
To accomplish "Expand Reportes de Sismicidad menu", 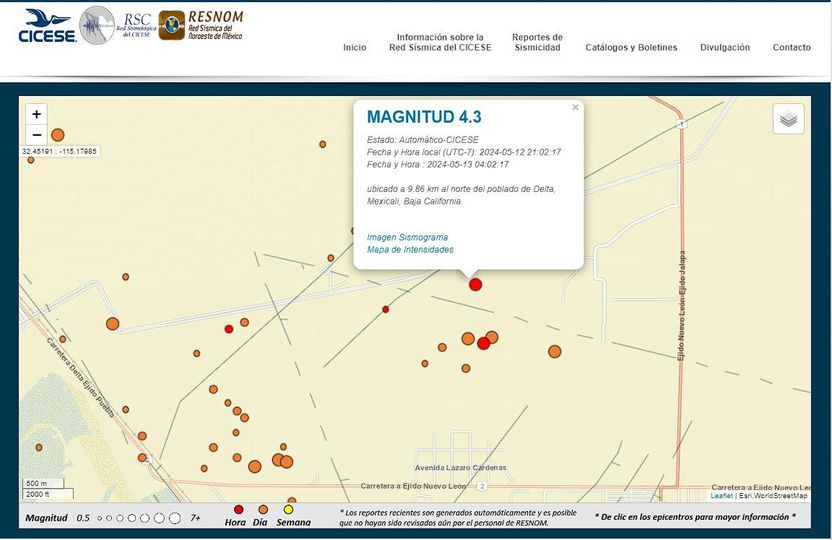I will tap(537, 42).
